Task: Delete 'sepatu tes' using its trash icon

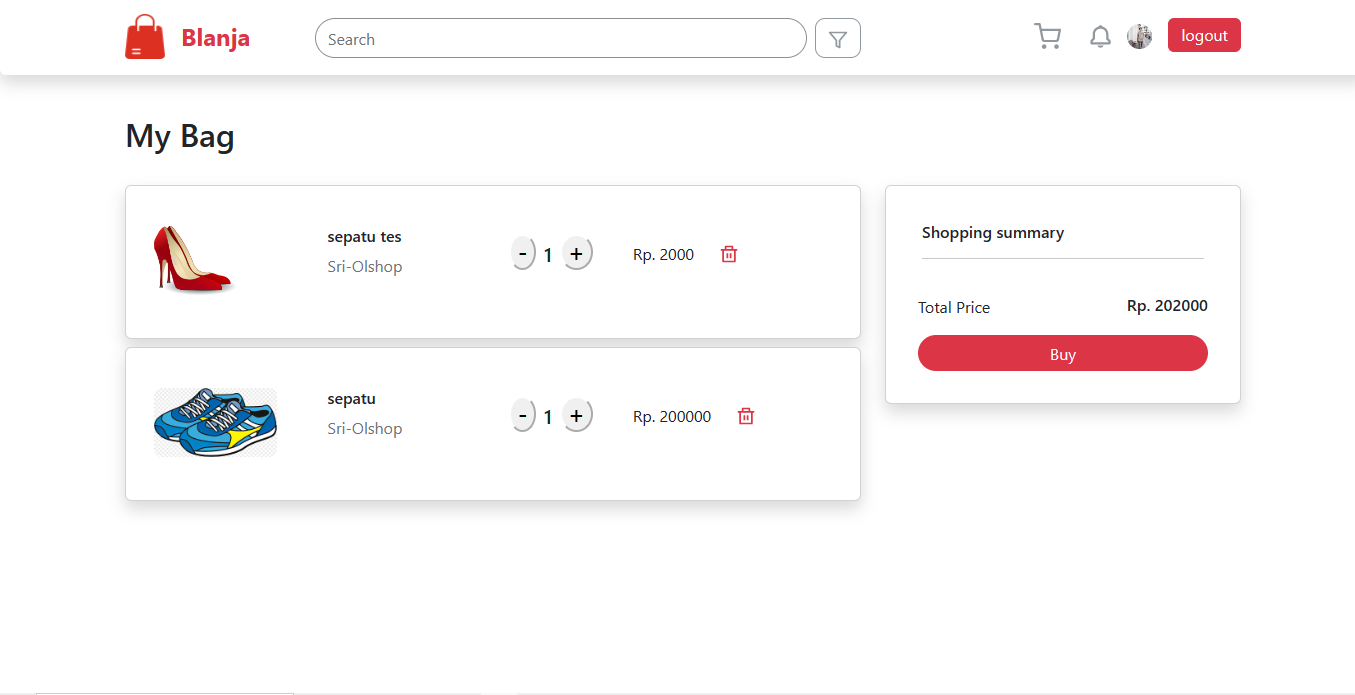Action: pos(728,254)
